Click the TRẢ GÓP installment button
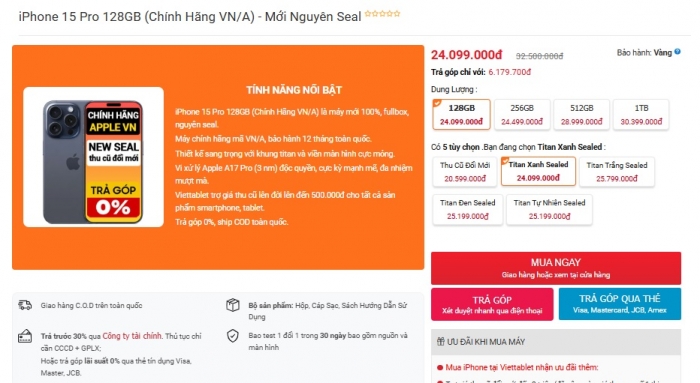700x383 pixels. [x=492, y=304]
